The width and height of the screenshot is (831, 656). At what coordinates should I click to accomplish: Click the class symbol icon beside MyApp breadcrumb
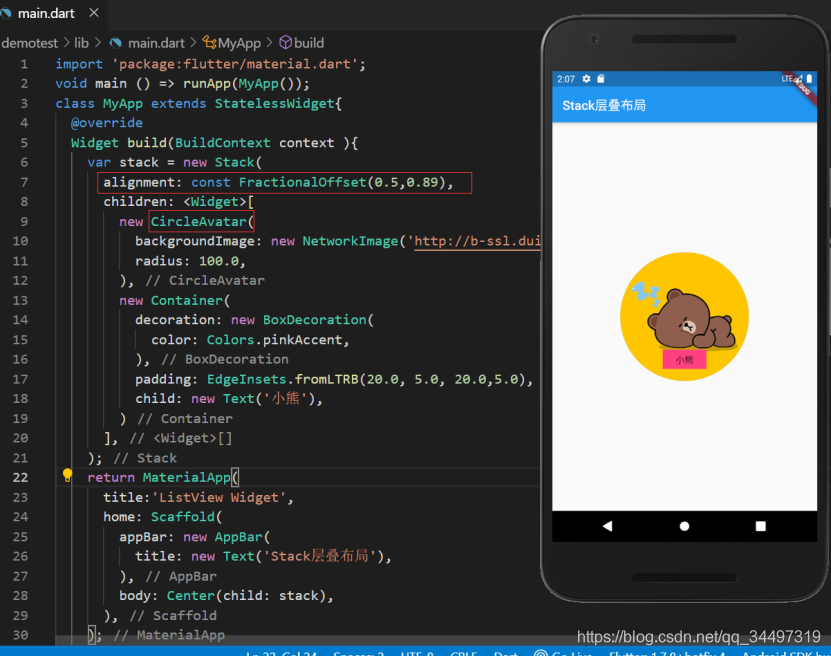click(209, 42)
